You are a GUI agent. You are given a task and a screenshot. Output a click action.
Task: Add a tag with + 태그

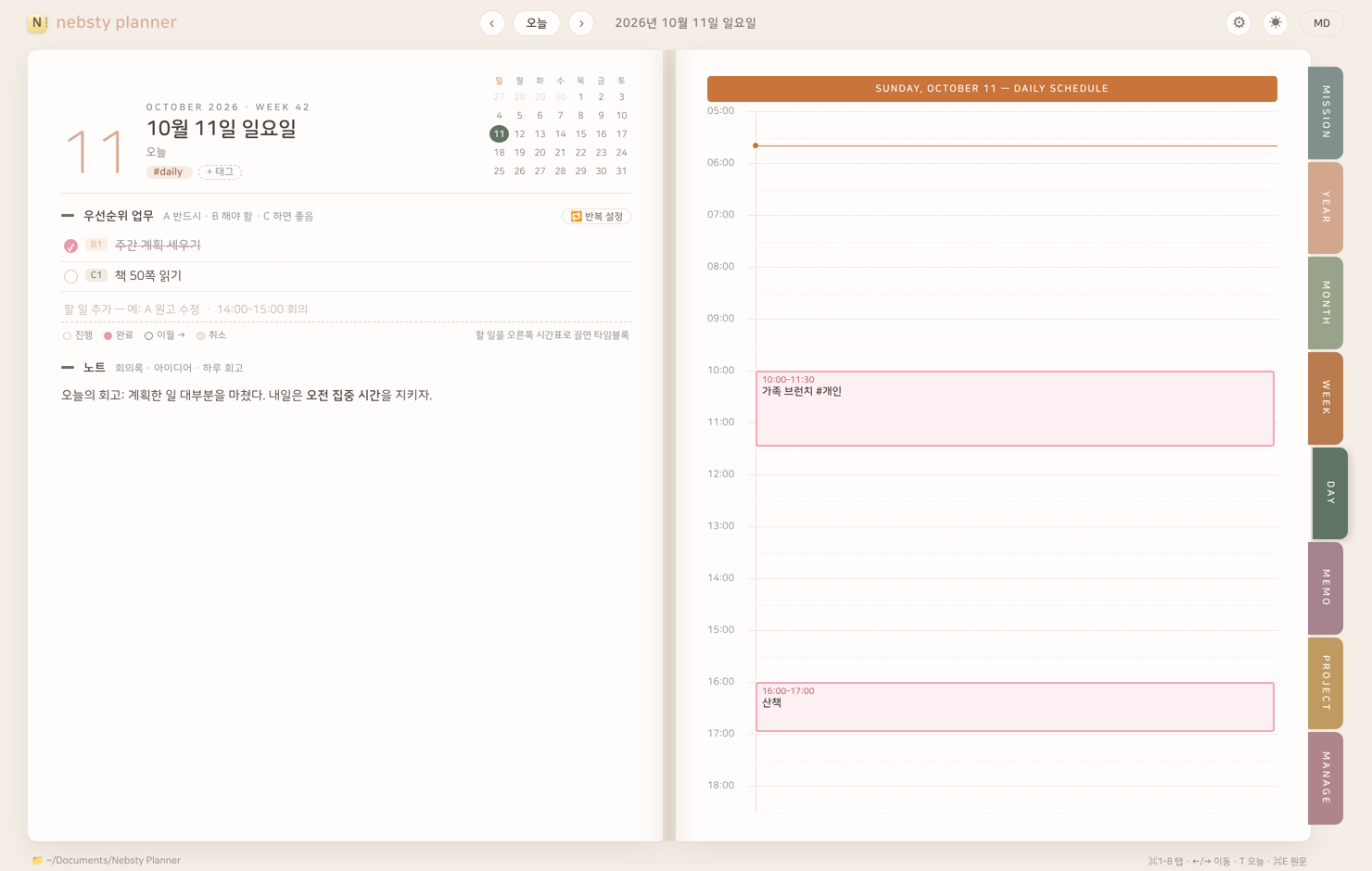coord(220,171)
